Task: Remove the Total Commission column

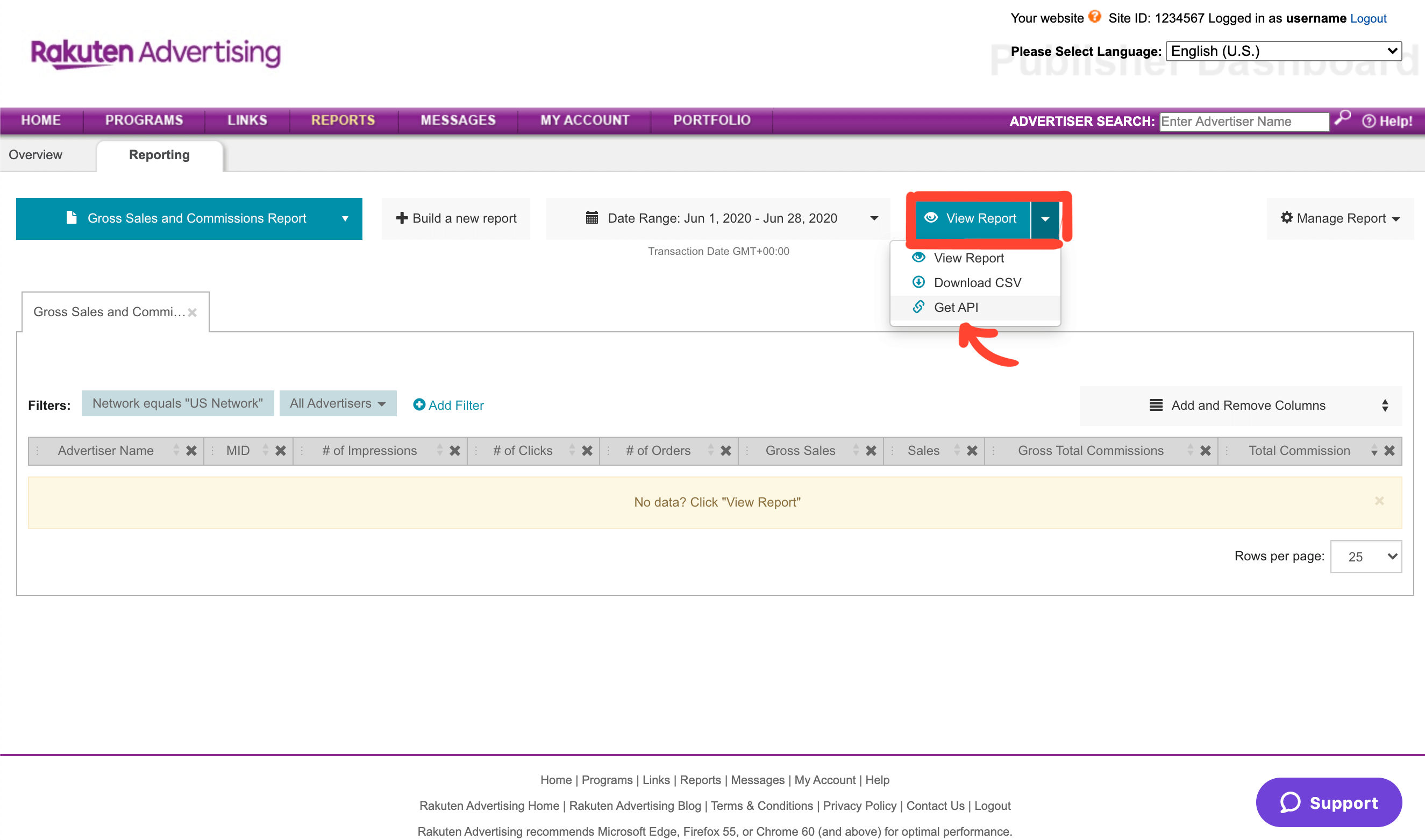Action: point(1390,451)
